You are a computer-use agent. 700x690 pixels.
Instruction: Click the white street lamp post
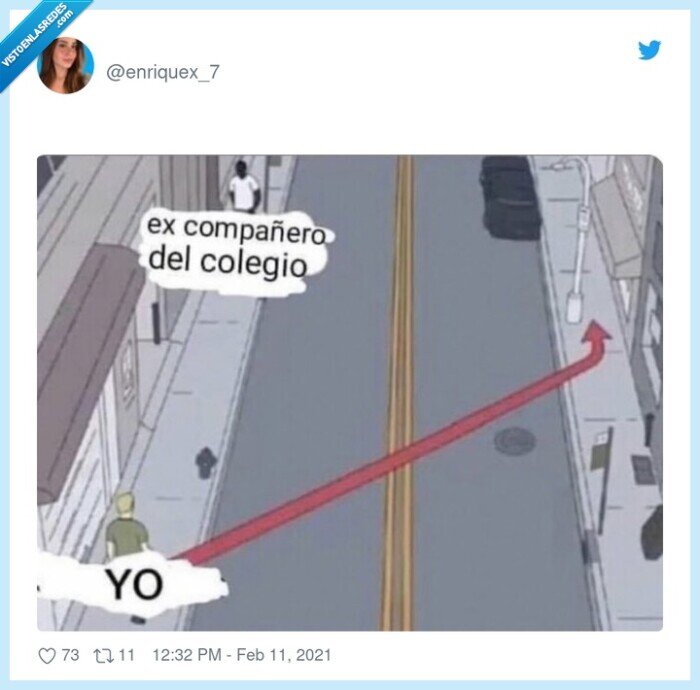[x=576, y=241]
